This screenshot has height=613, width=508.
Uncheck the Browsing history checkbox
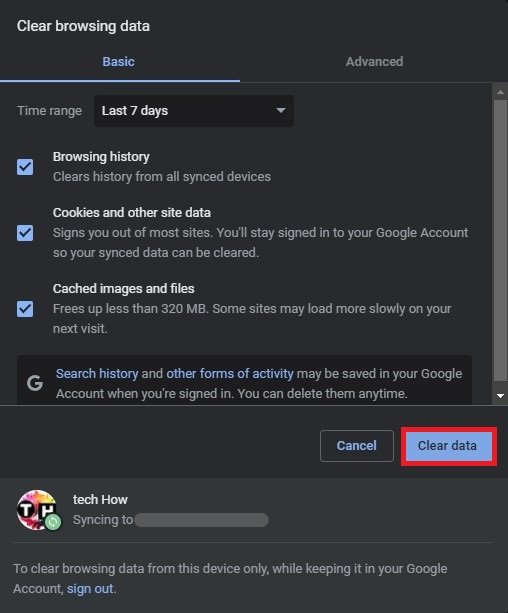(25, 167)
